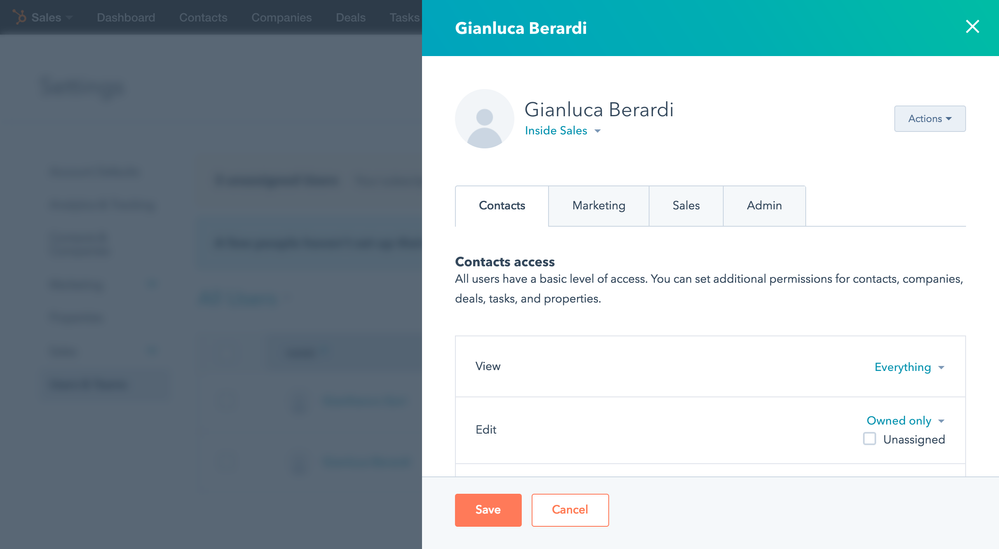Open the Actions dropdown button
This screenshot has width=999, height=549.
(930, 118)
